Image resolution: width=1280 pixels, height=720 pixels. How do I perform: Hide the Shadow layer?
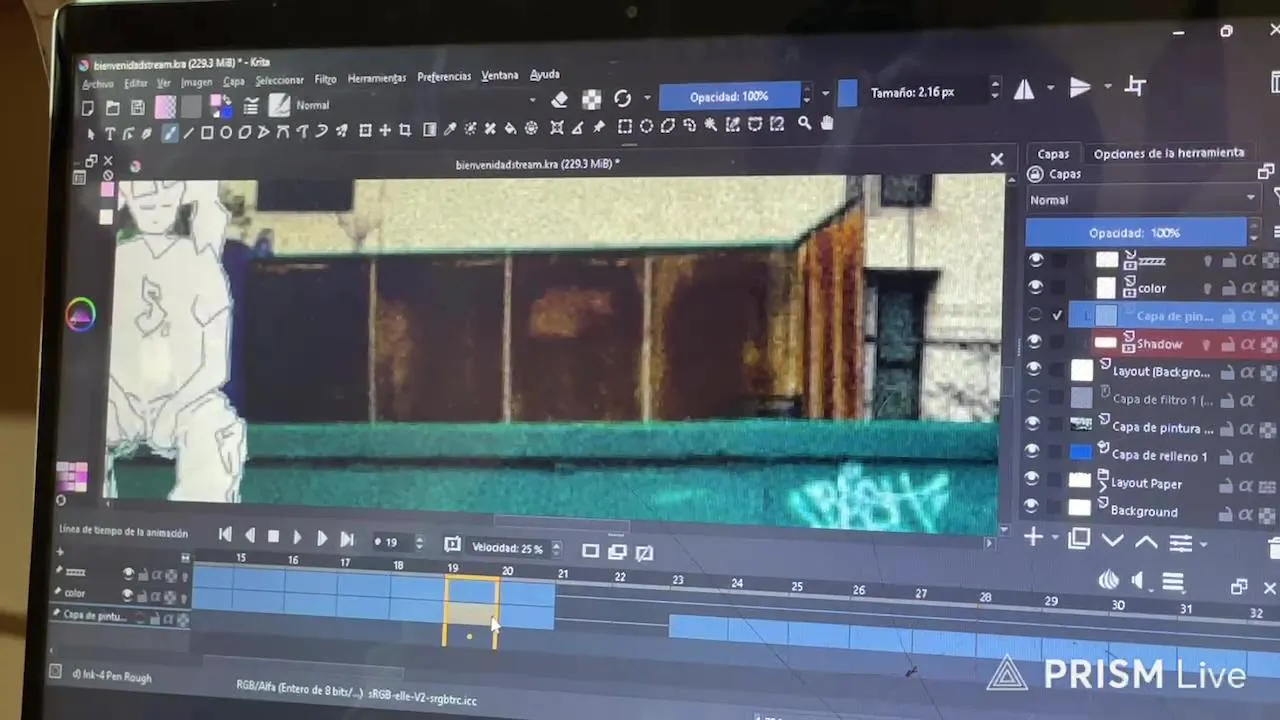coord(1036,342)
